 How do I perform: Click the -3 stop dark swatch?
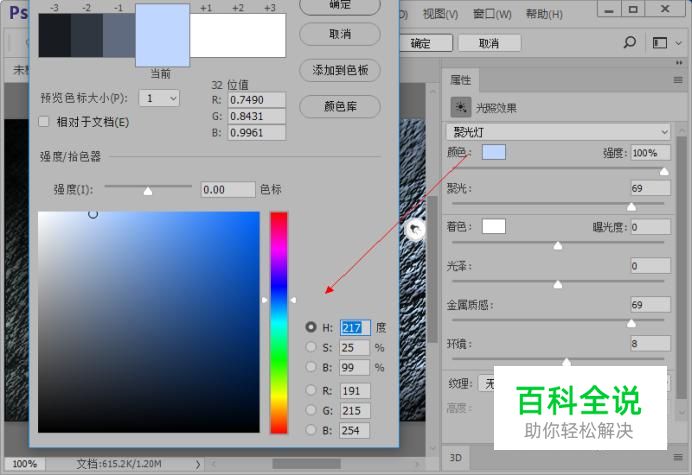click(x=55, y=35)
